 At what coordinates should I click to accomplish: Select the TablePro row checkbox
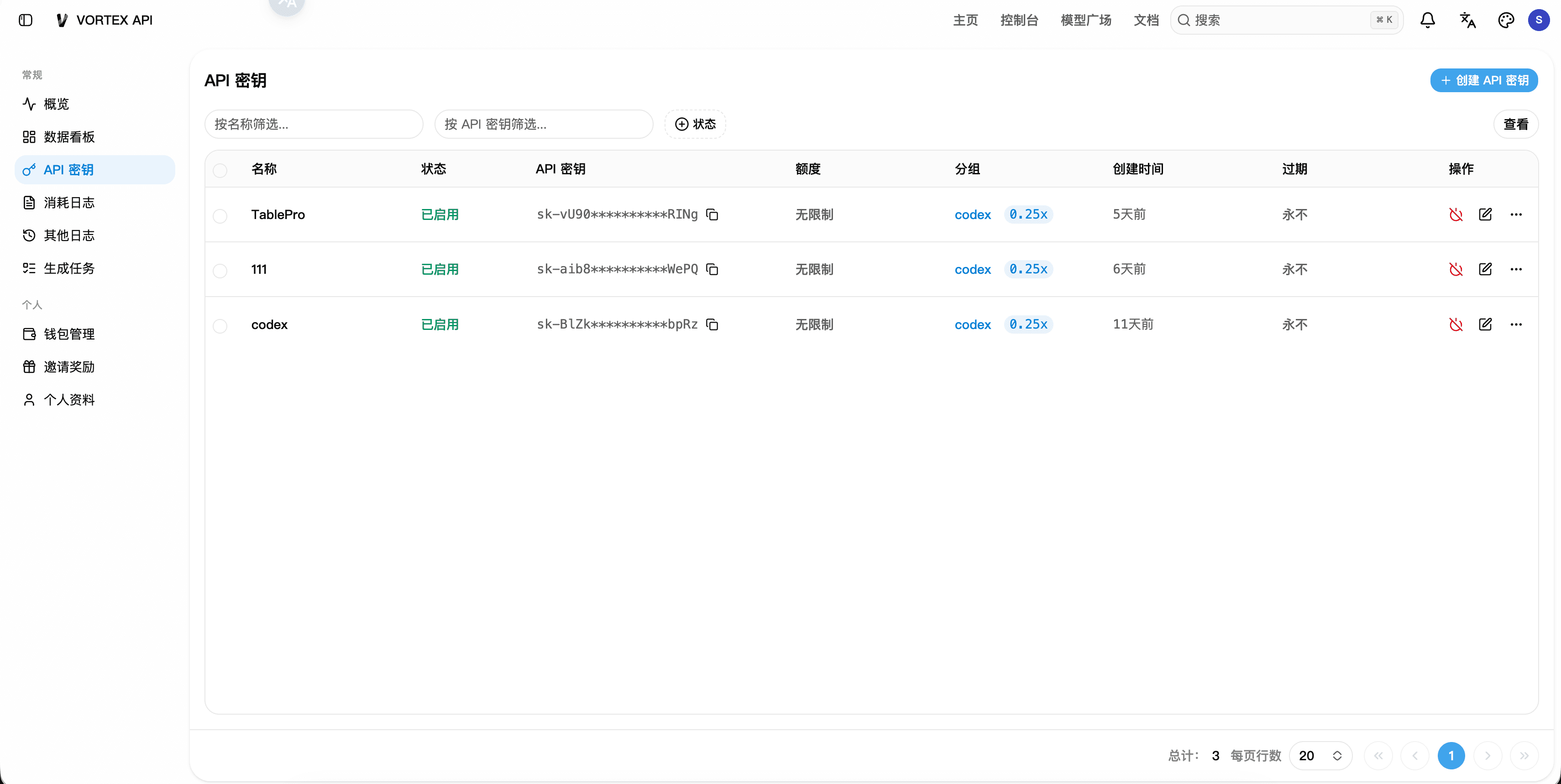click(220, 216)
